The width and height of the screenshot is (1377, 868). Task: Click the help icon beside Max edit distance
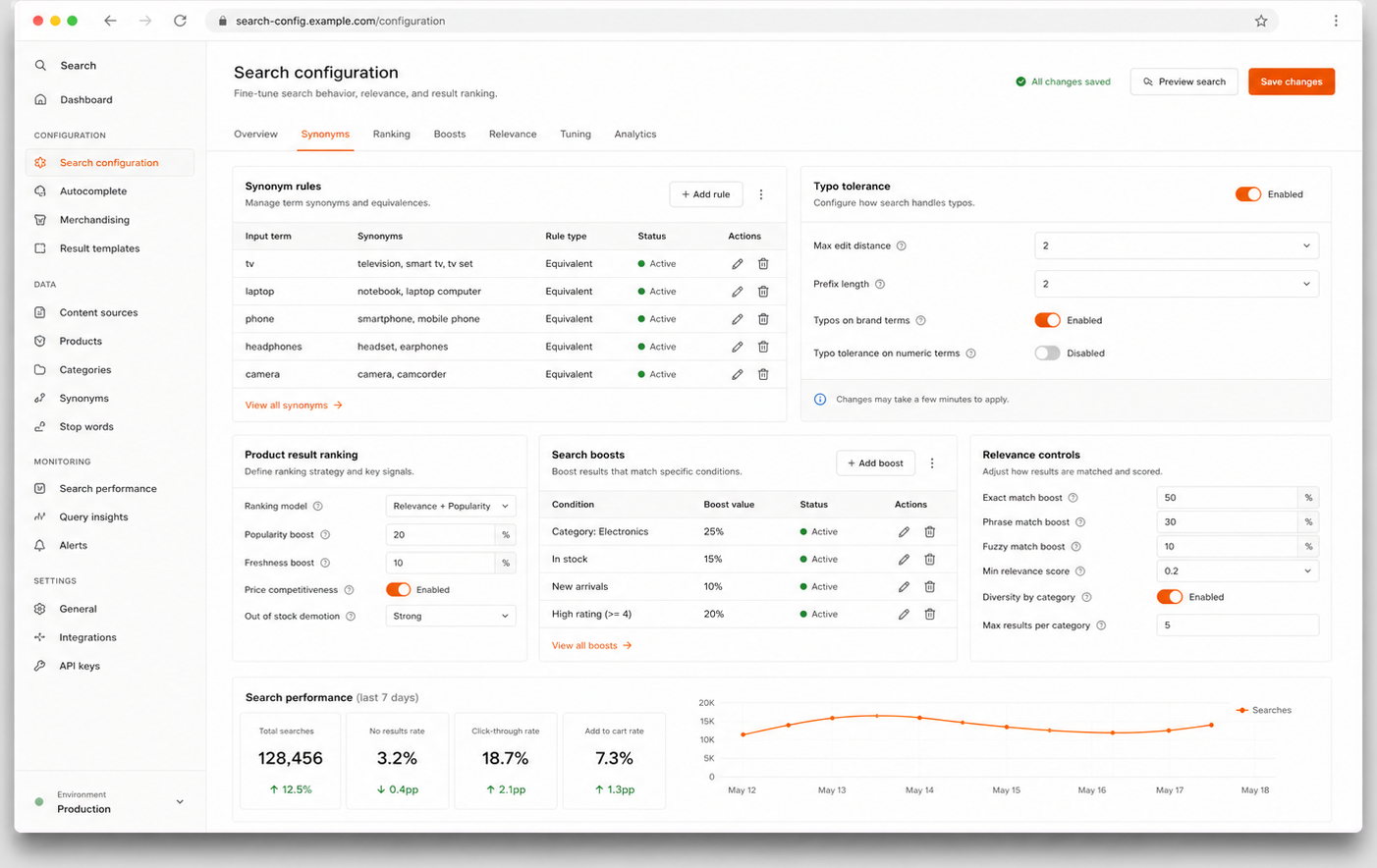point(902,246)
